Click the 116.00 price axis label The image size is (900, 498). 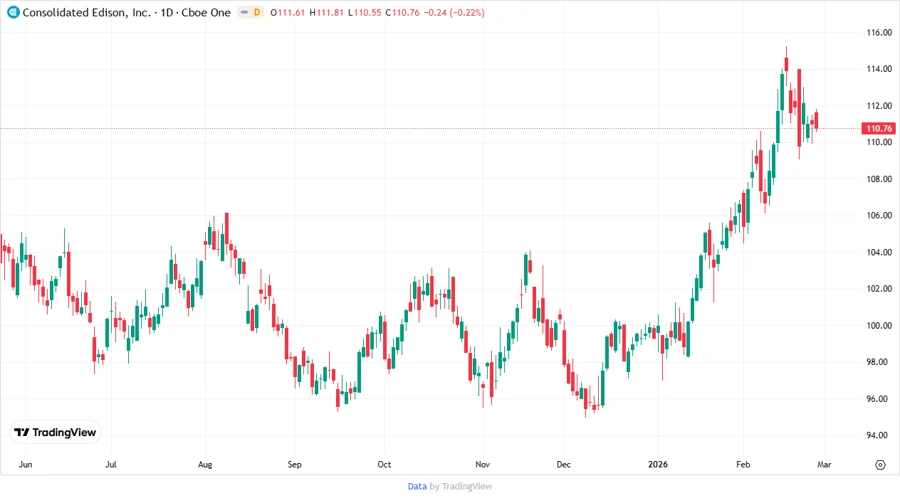pyautogui.click(x=879, y=33)
